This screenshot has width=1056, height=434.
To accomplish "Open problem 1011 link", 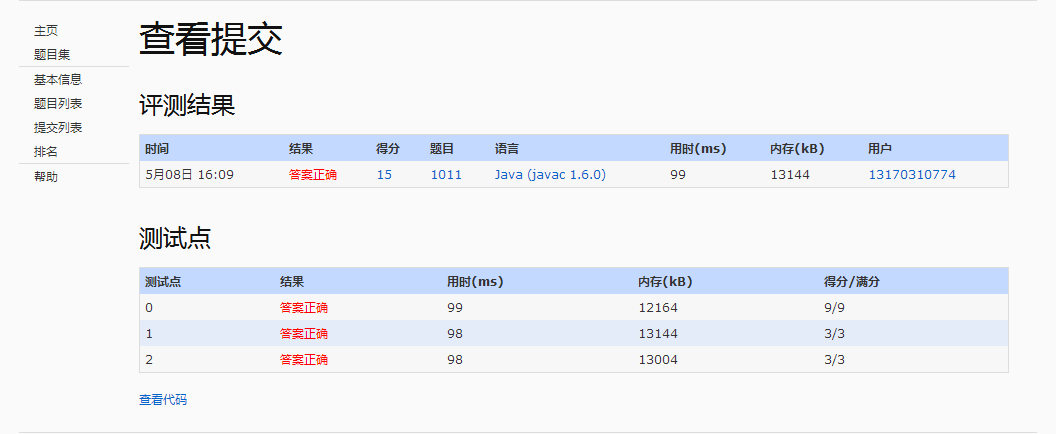I will click(x=446, y=175).
